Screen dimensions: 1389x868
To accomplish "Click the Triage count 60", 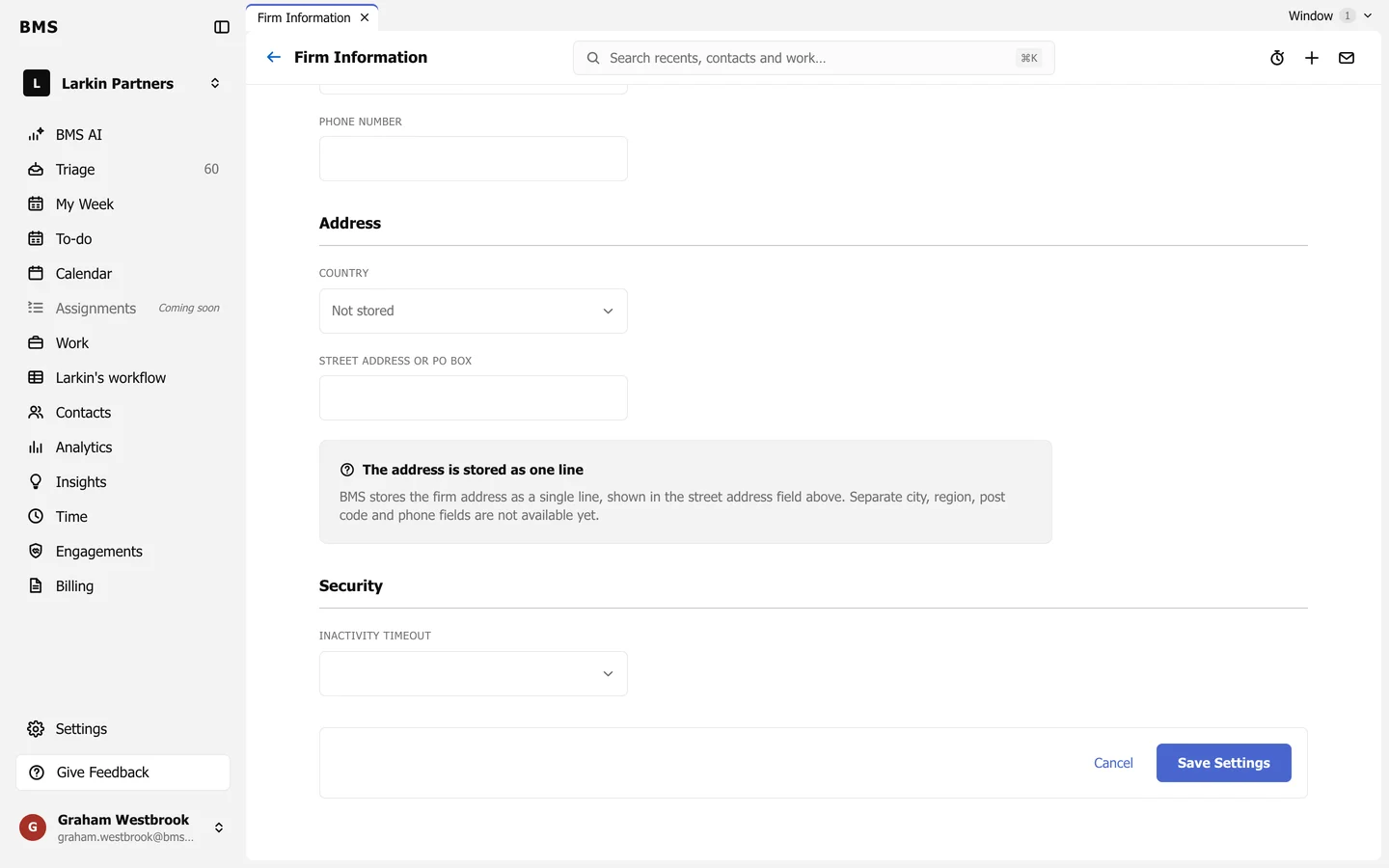I will pyautogui.click(x=211, y=170).
